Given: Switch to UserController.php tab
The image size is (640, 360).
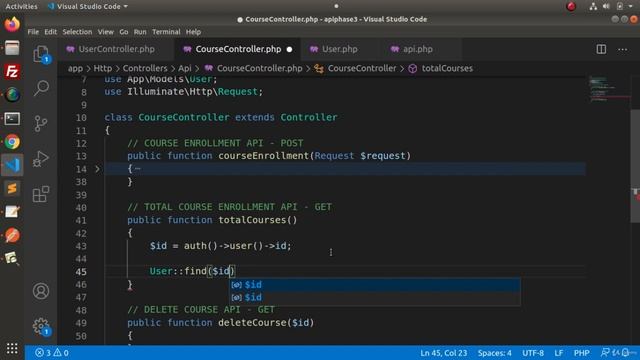Looking at the screenshot, I should [x=116, y=49].
